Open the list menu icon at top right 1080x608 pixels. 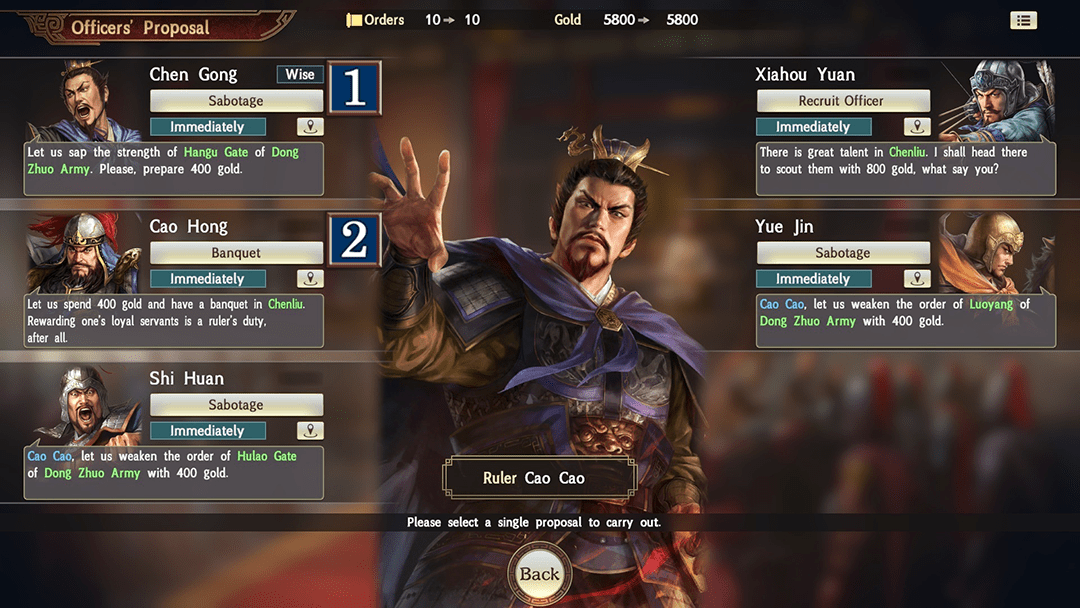pyautogui.click(x=1023, y=21)
